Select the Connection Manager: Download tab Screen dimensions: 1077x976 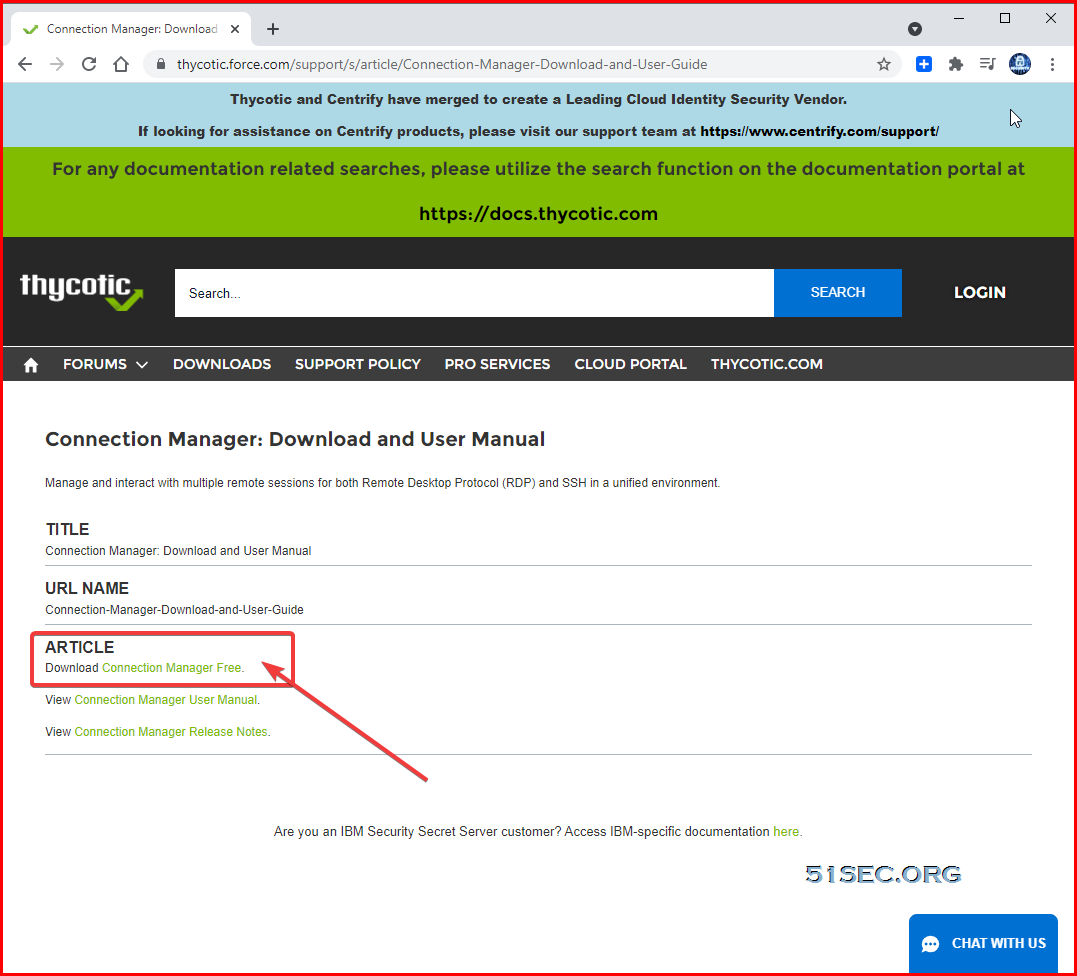point(131,29)
